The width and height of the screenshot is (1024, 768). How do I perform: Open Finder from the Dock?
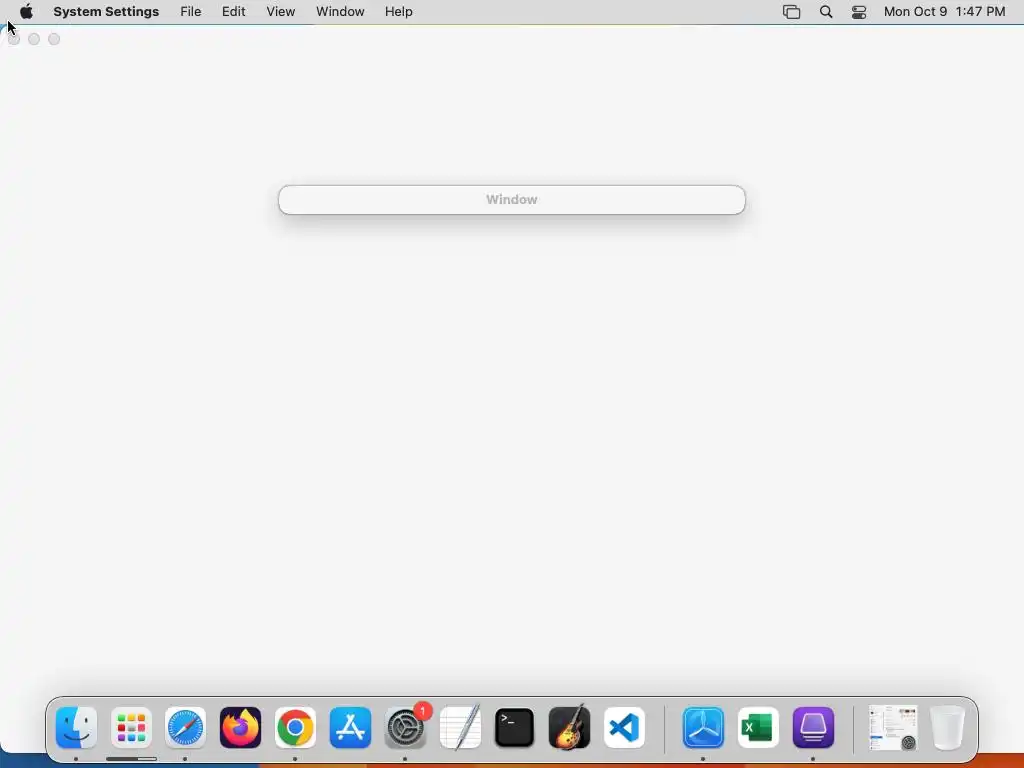point(76,728)
